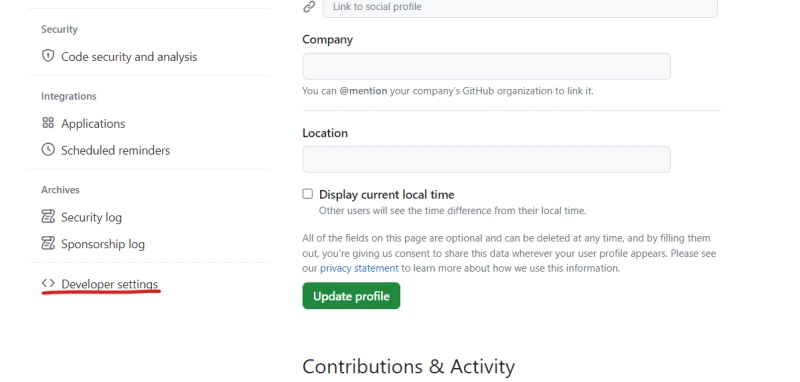This screenshot has width=800, height=382.
Task: Open the Applications settings page
Action: coord(93,123)
